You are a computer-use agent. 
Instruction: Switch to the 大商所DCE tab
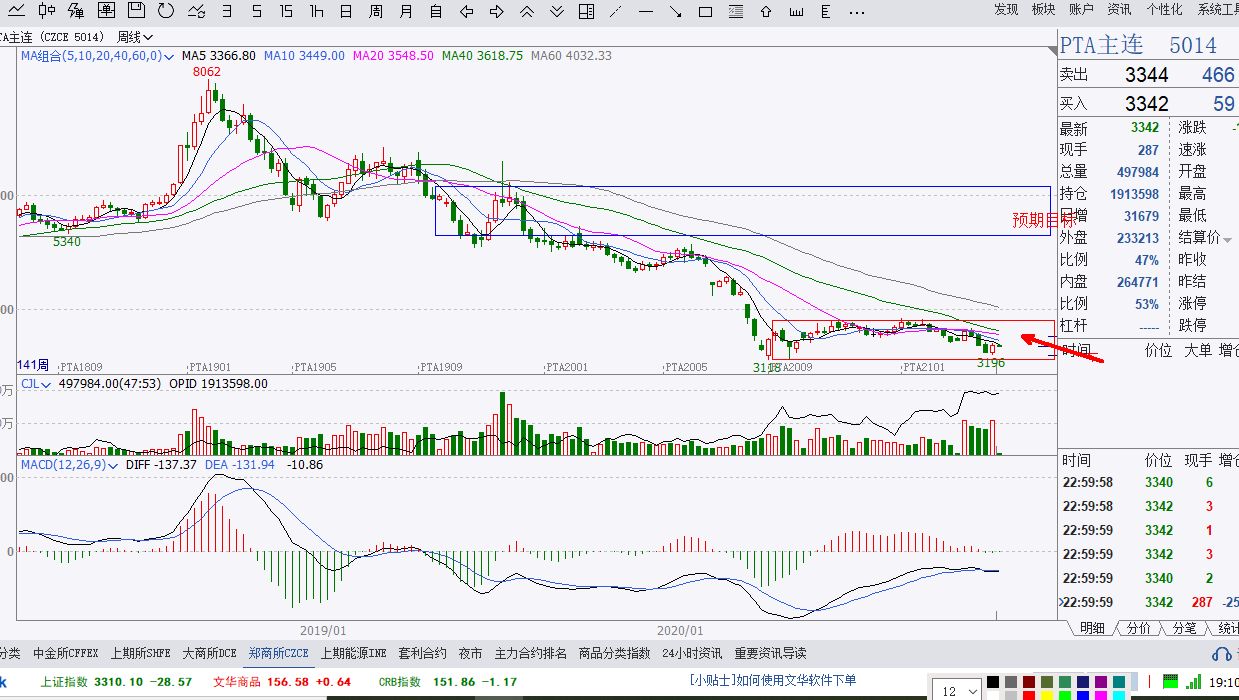209,653
